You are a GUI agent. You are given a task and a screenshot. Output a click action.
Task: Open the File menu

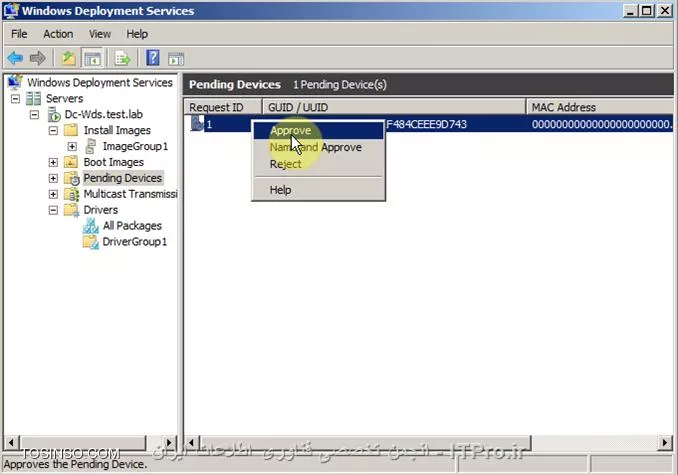pyautogui.click(x=19, y=34)
